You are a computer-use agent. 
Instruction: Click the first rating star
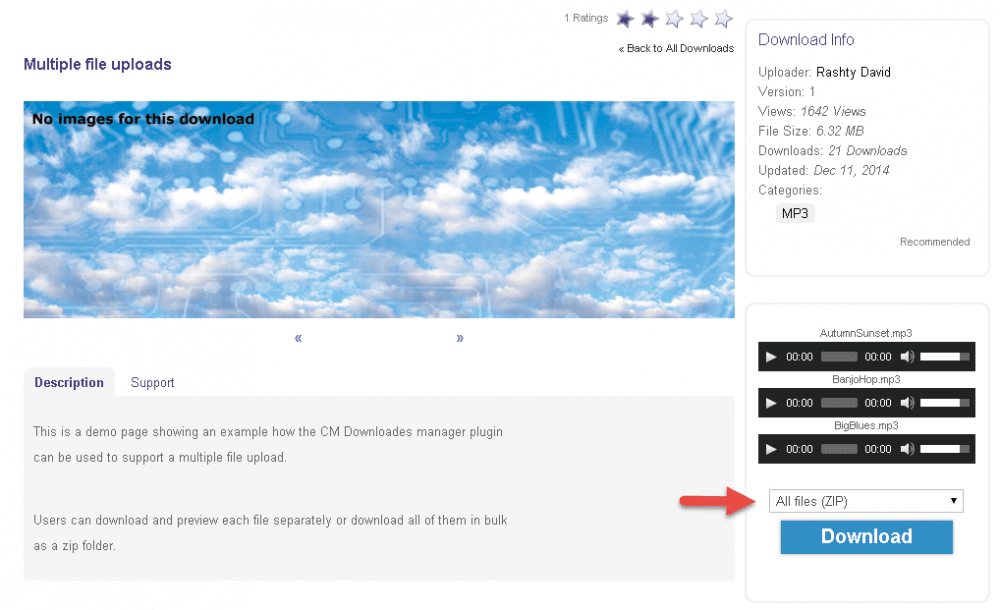(x=625, y=18)
